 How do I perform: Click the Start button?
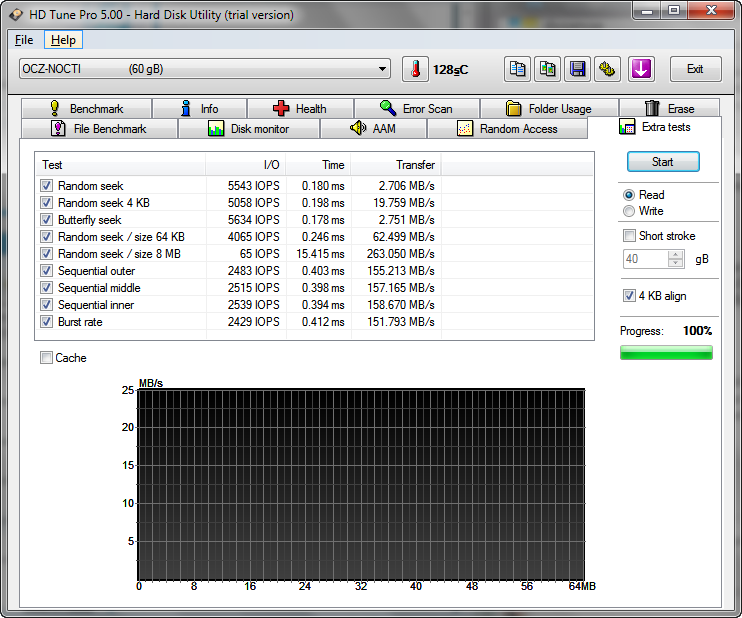(663, 162)
